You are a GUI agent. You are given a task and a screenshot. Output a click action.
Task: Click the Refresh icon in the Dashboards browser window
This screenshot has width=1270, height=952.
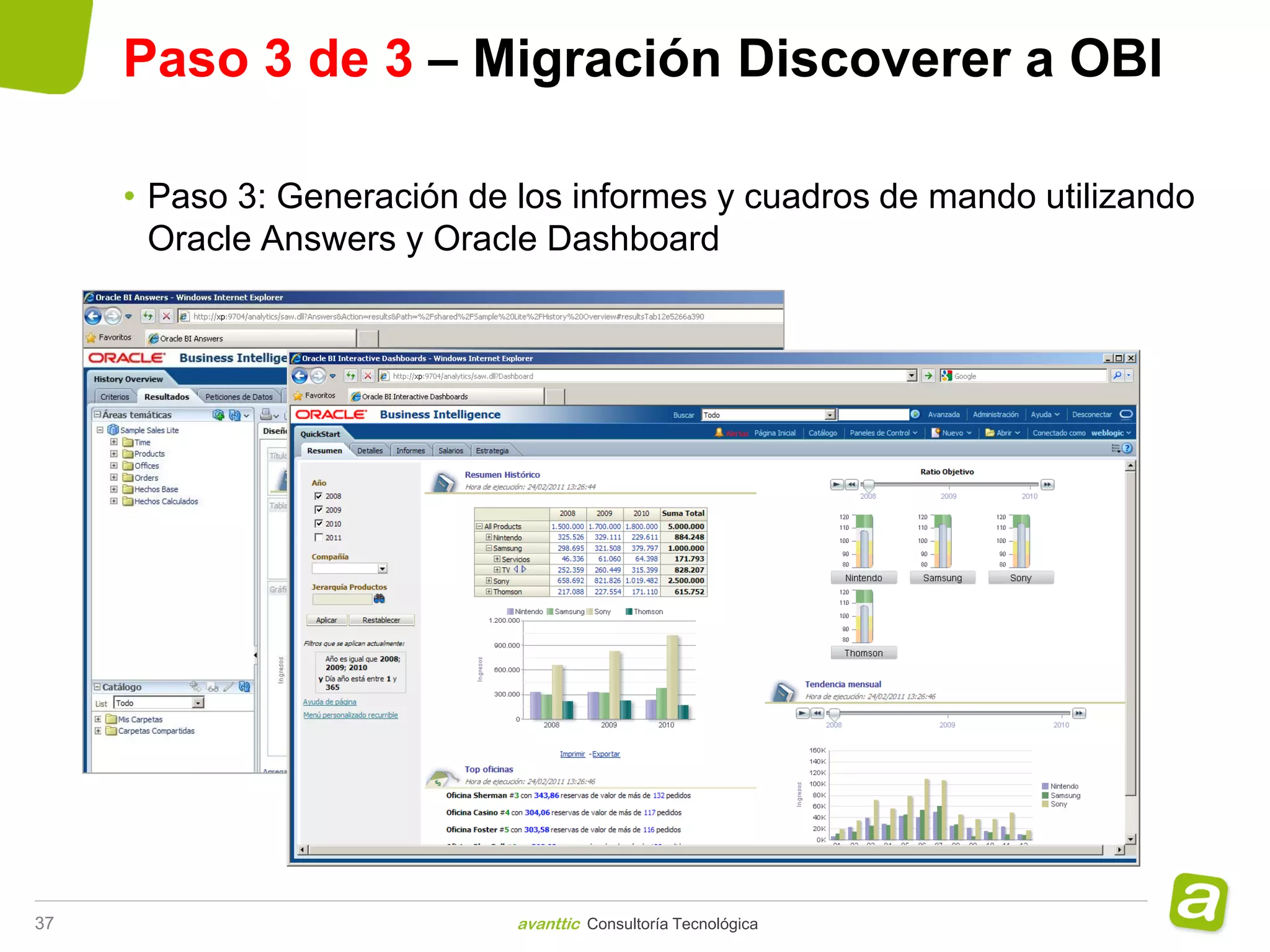pyautogui.click(x=350, y=376)
